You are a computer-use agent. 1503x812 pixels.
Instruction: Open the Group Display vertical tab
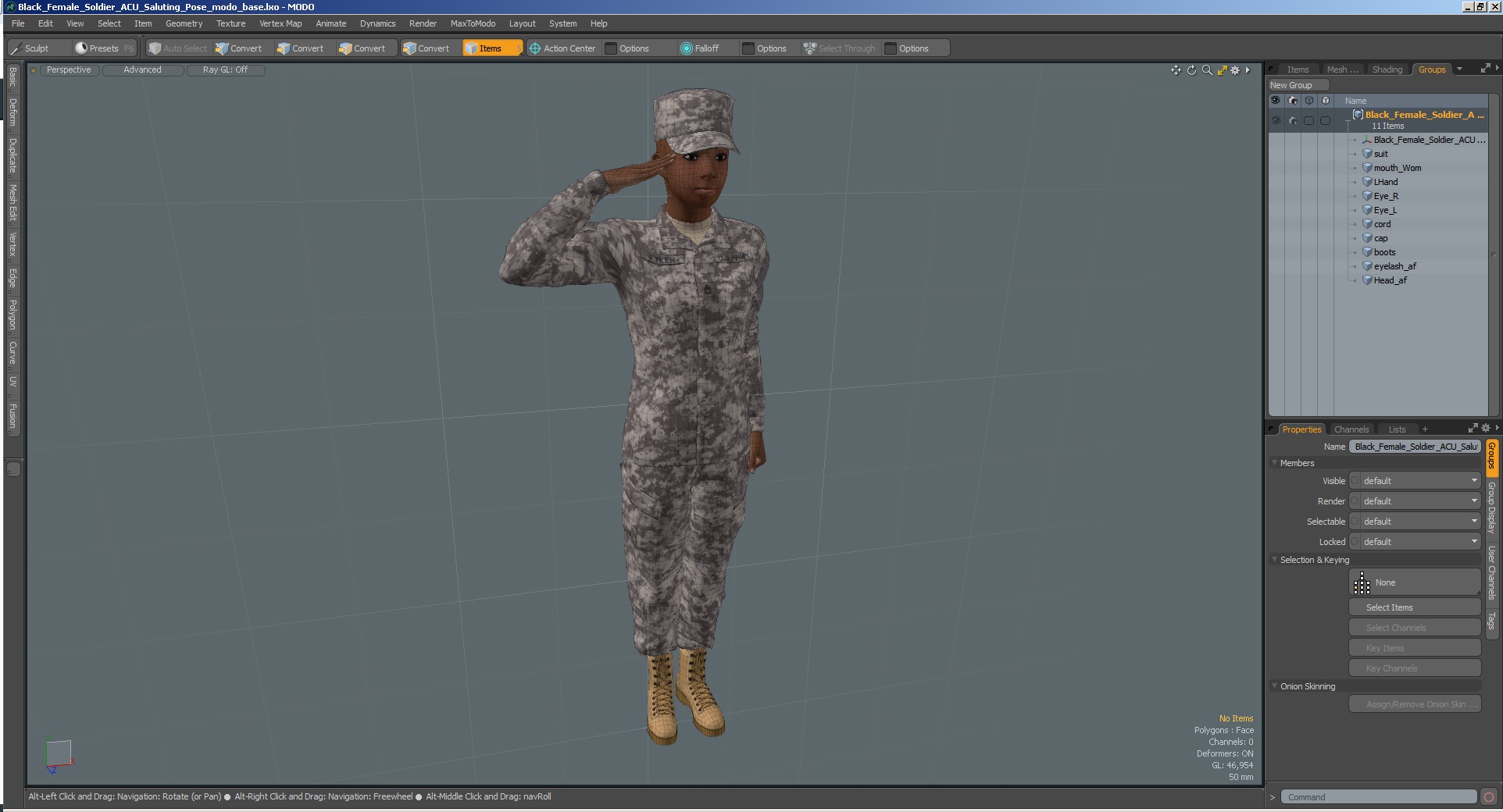tap(1491, 507)
